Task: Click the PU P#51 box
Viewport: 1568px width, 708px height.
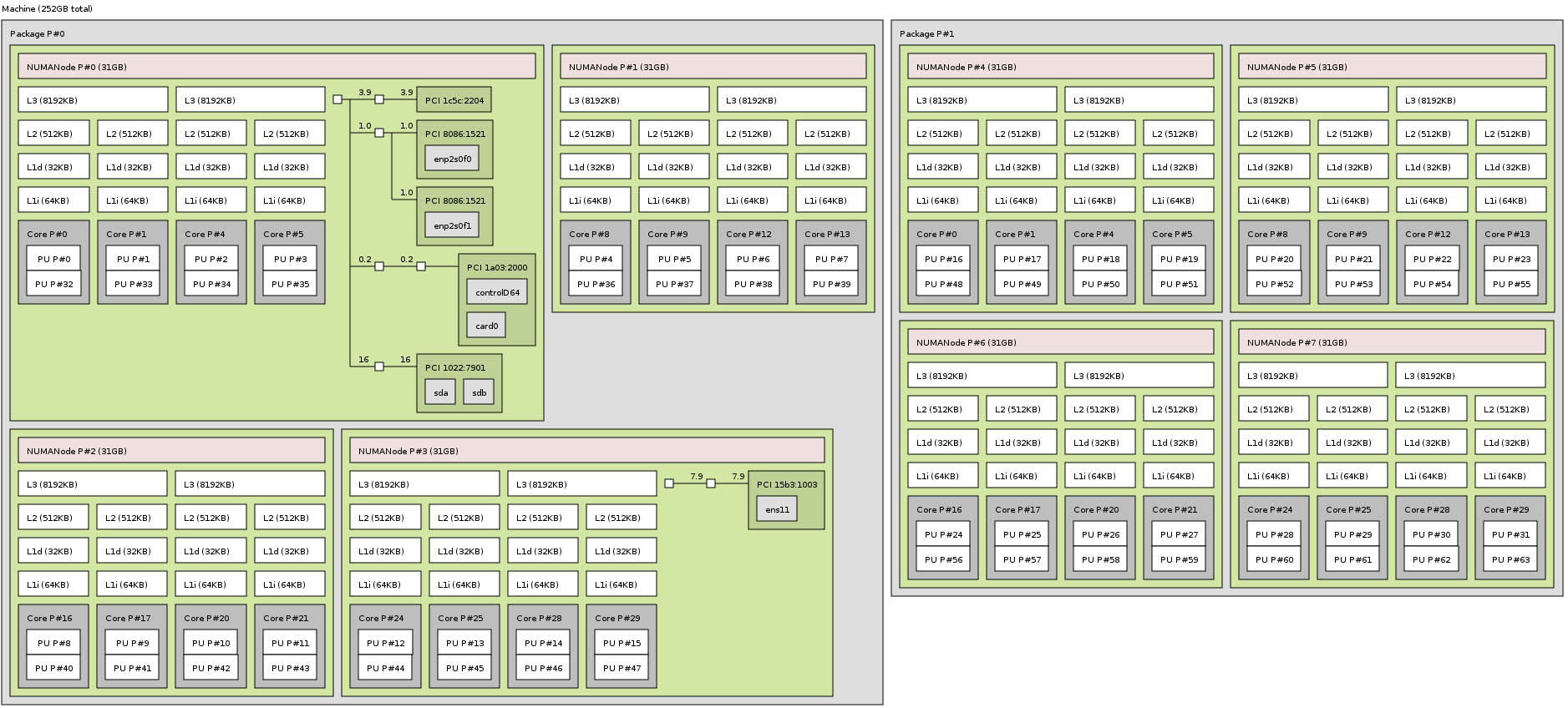Action: [x=1179, y=284]
